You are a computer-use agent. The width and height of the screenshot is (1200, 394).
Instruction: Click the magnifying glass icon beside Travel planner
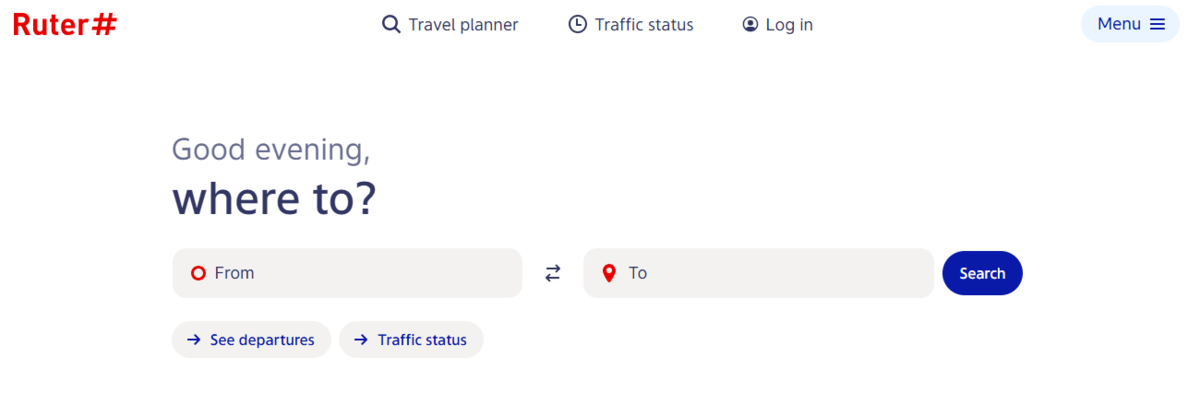(x=391, y=24)
